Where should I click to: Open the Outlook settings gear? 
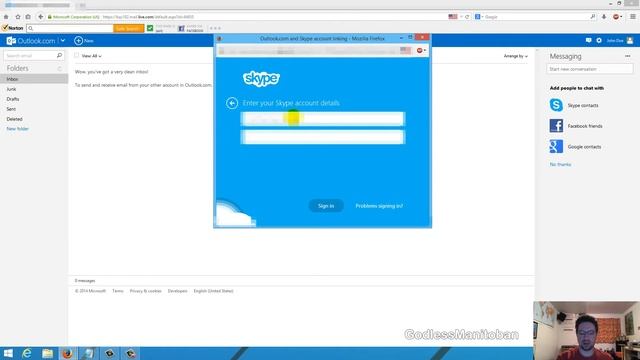(x=599, y=40)
